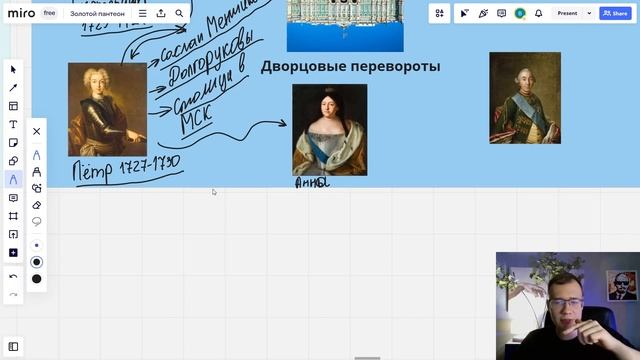Open board title Золотой пантеон
640x360 pixels.
pyautogui.click(x=97, y=13)
